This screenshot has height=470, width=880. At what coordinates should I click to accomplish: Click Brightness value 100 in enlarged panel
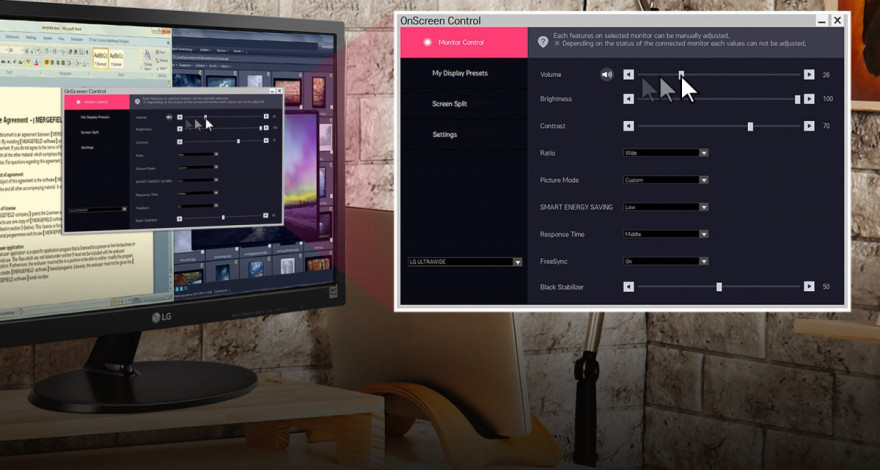828,99
